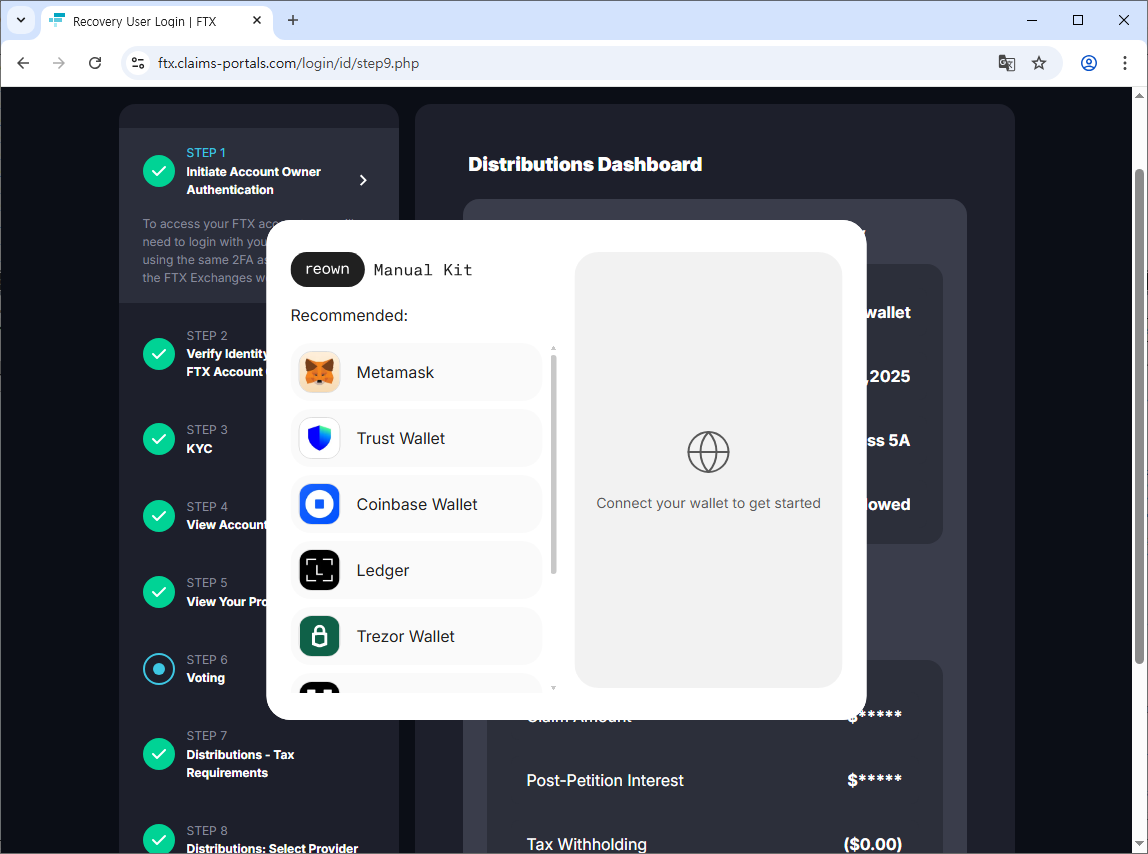Click the Distributions Dashboard heading
This screenshot has width=1148, height=854.
(585, 164)
